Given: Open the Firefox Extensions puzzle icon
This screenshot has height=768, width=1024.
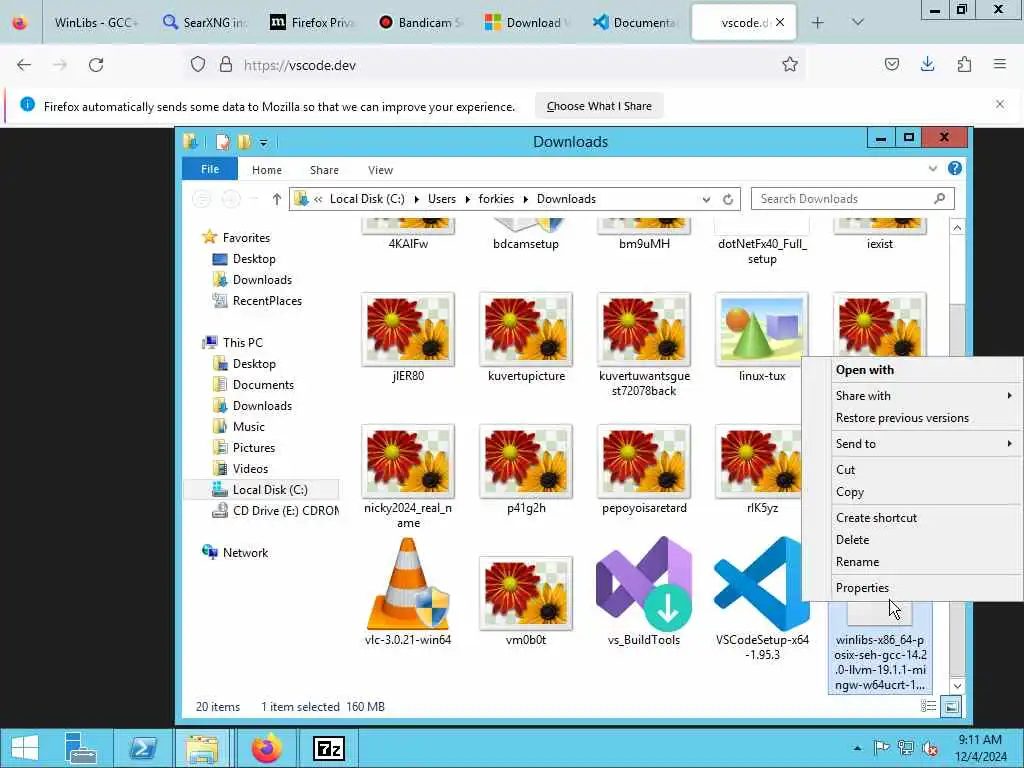Looking at the screenshot, I should point(964,64).
